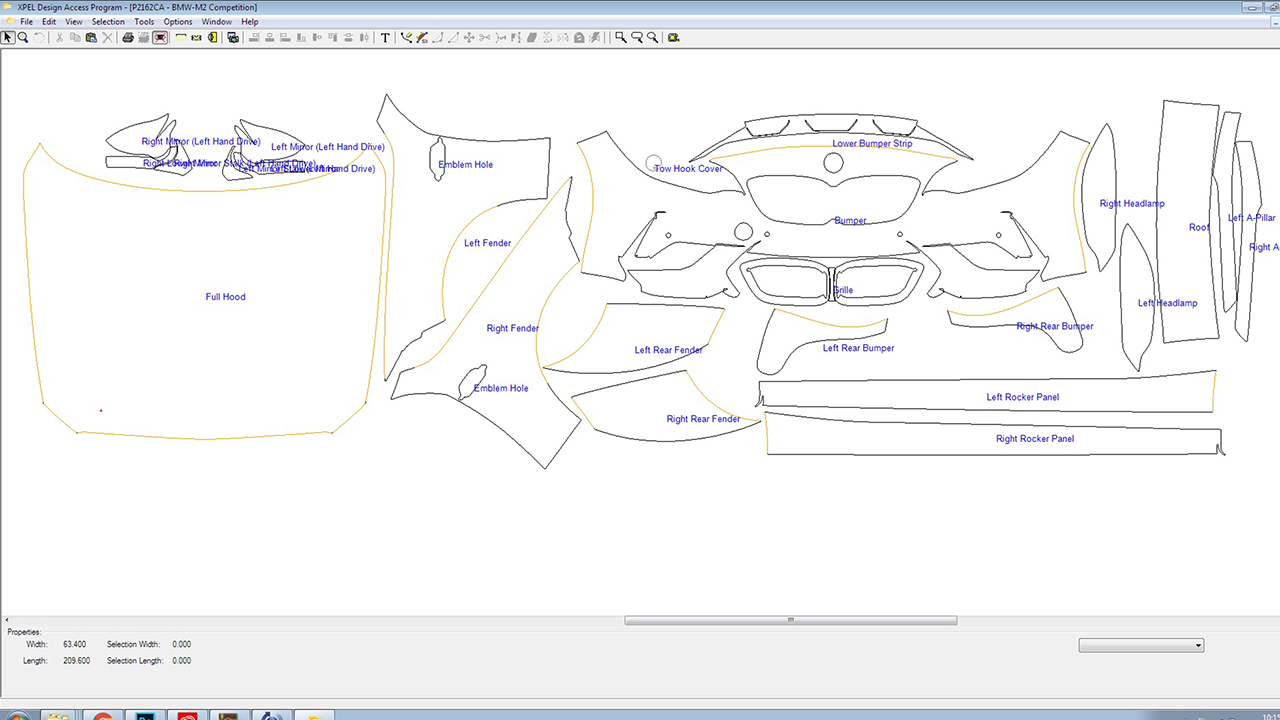
Task: Click the Roof pattern label
Action: tap(1199, 227)
